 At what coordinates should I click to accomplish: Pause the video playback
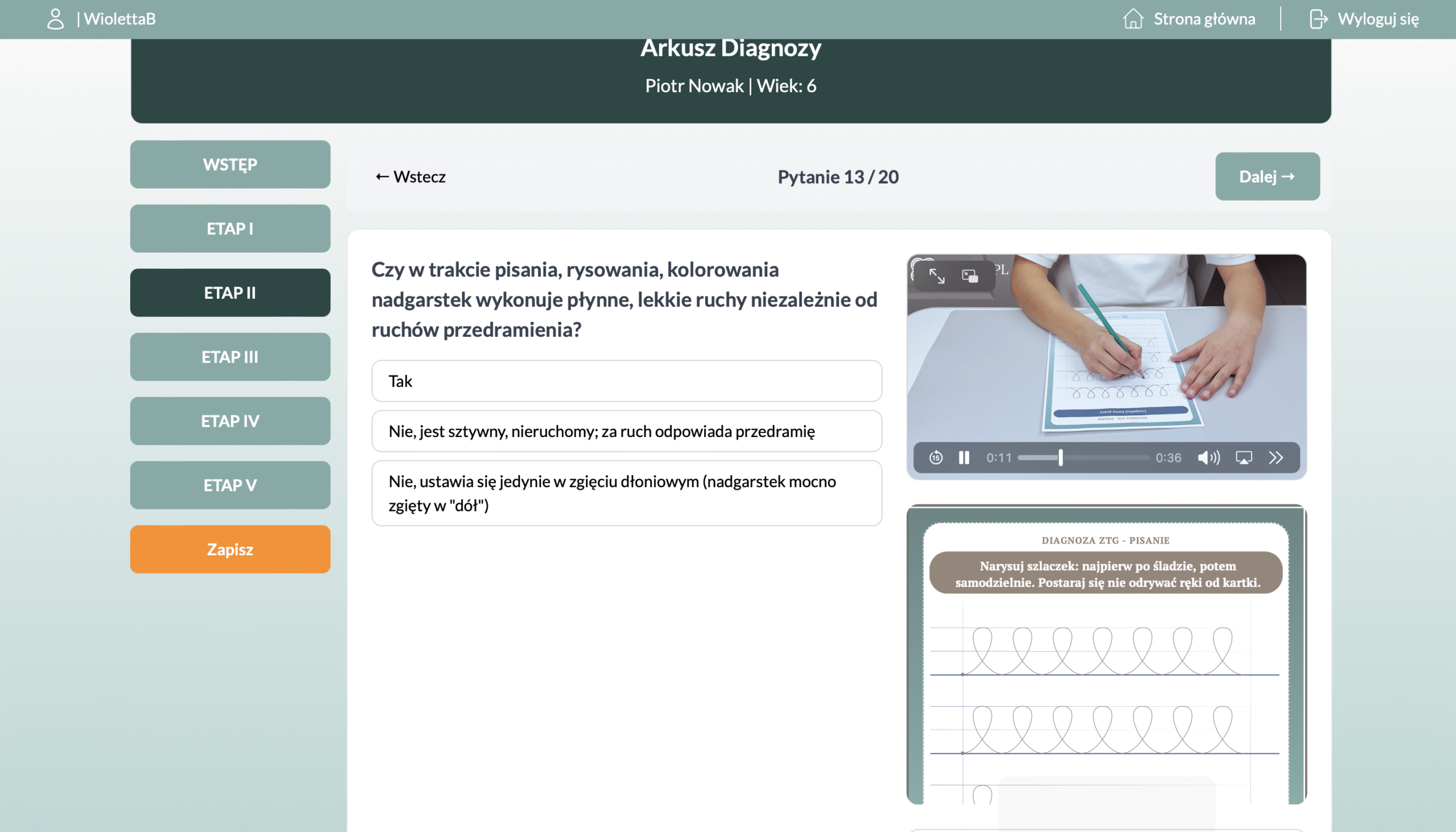point(964,458)
